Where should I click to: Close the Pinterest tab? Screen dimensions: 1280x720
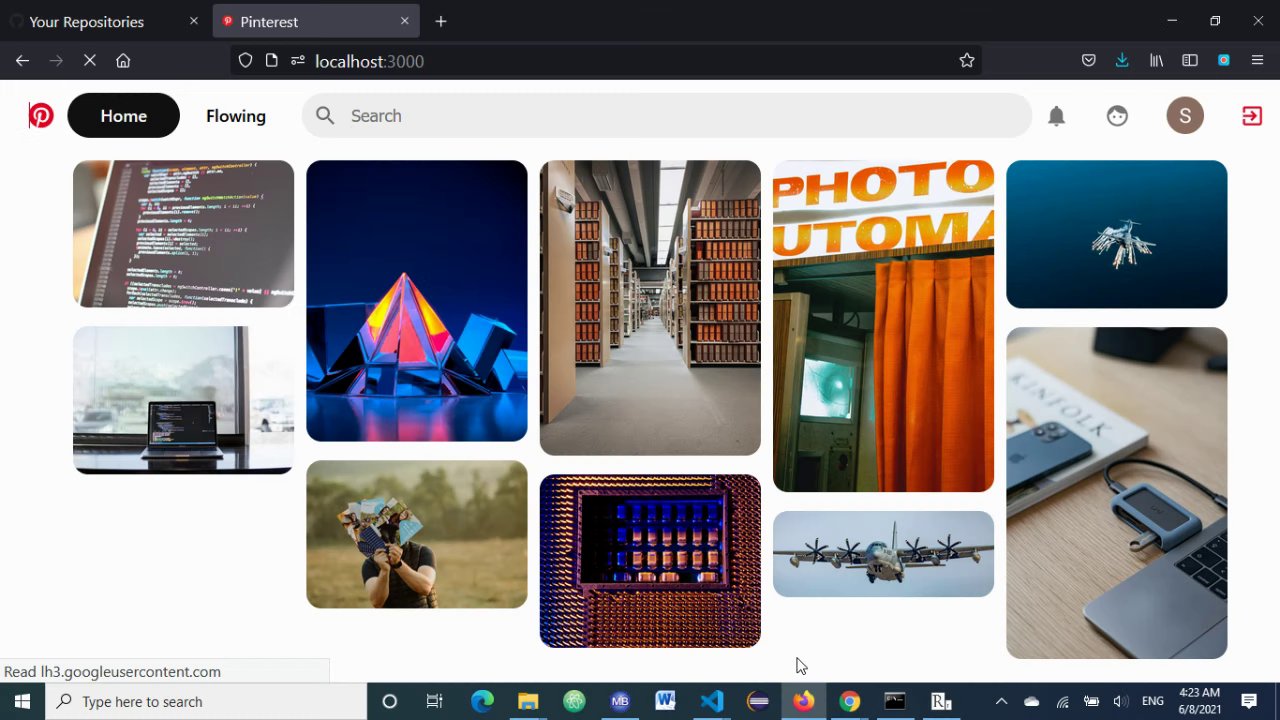coord(405,21)
